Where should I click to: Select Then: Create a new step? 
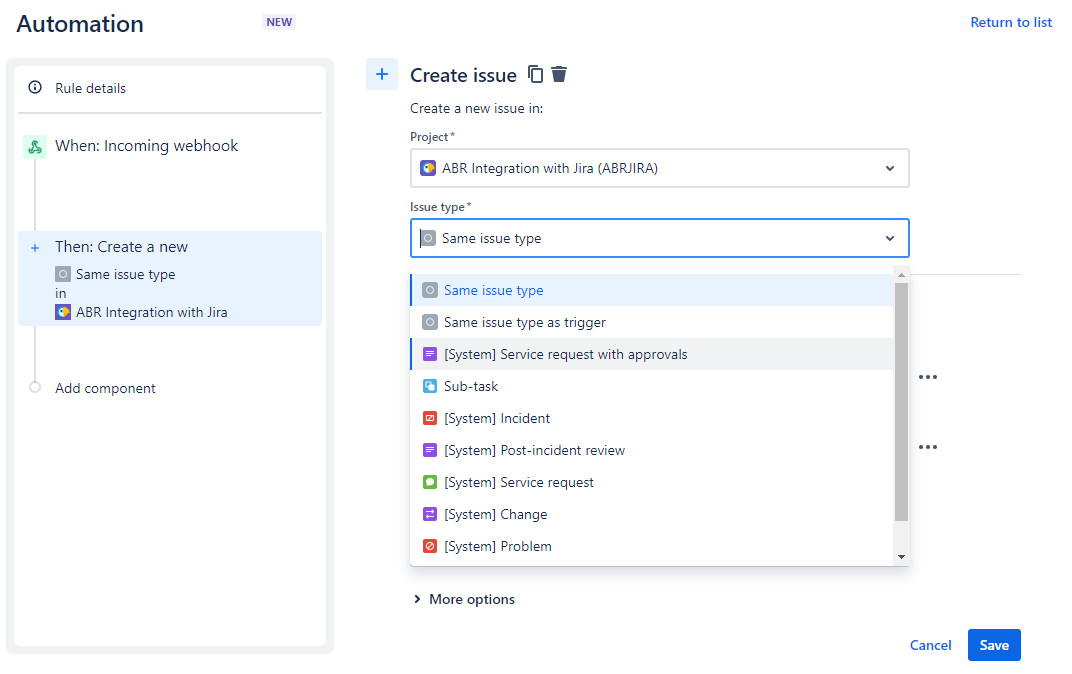[170, 278]
